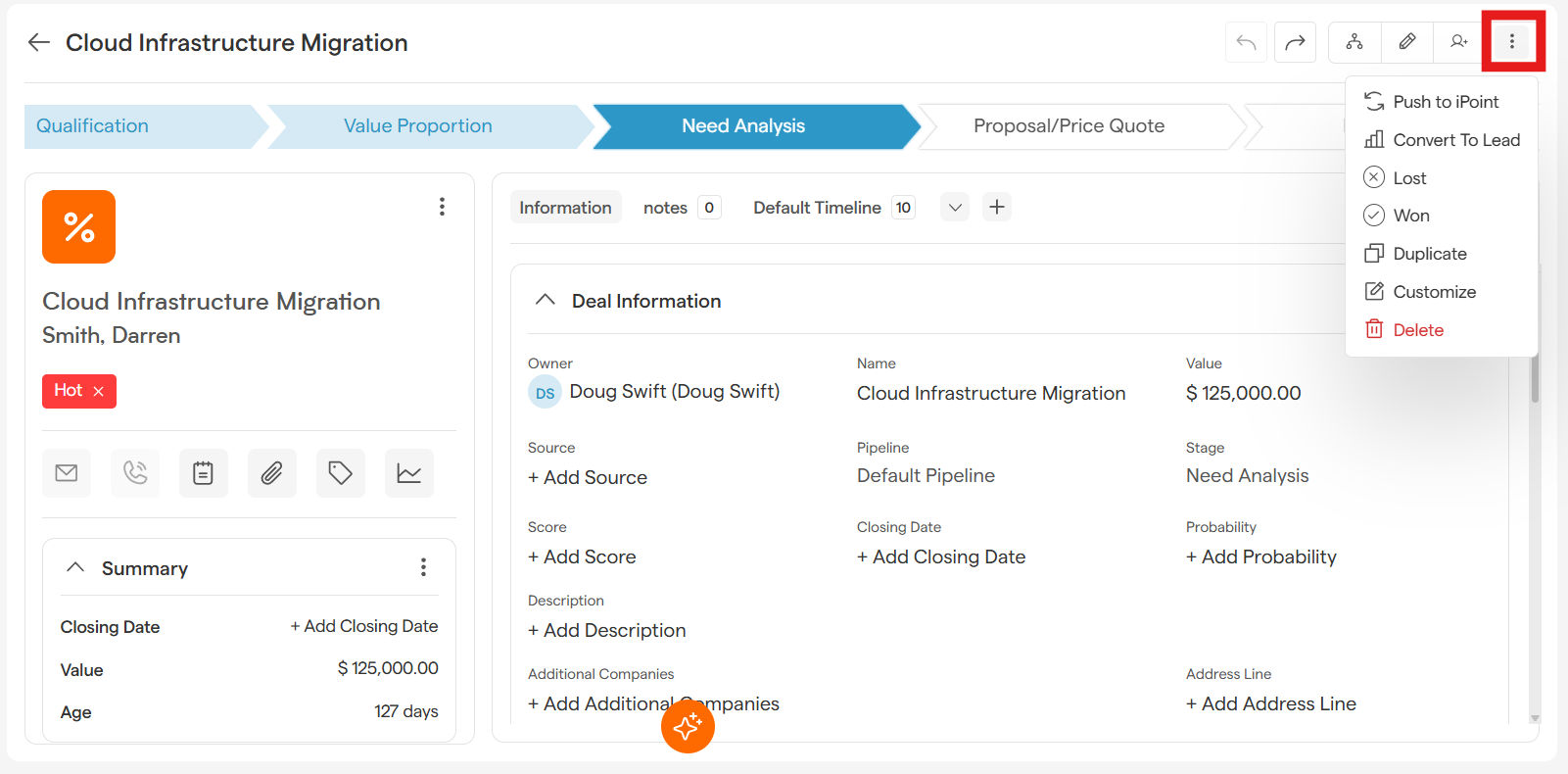Open the tabs dropdown chevron next to Default Timeline

tap(955, 208)
